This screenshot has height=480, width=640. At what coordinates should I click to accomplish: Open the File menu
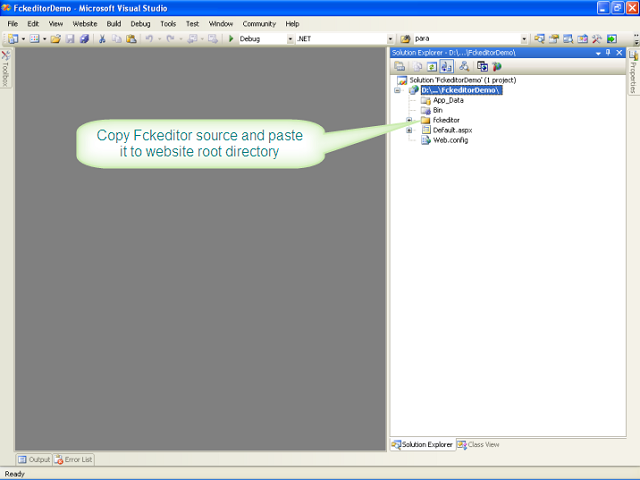coord(13,24)
